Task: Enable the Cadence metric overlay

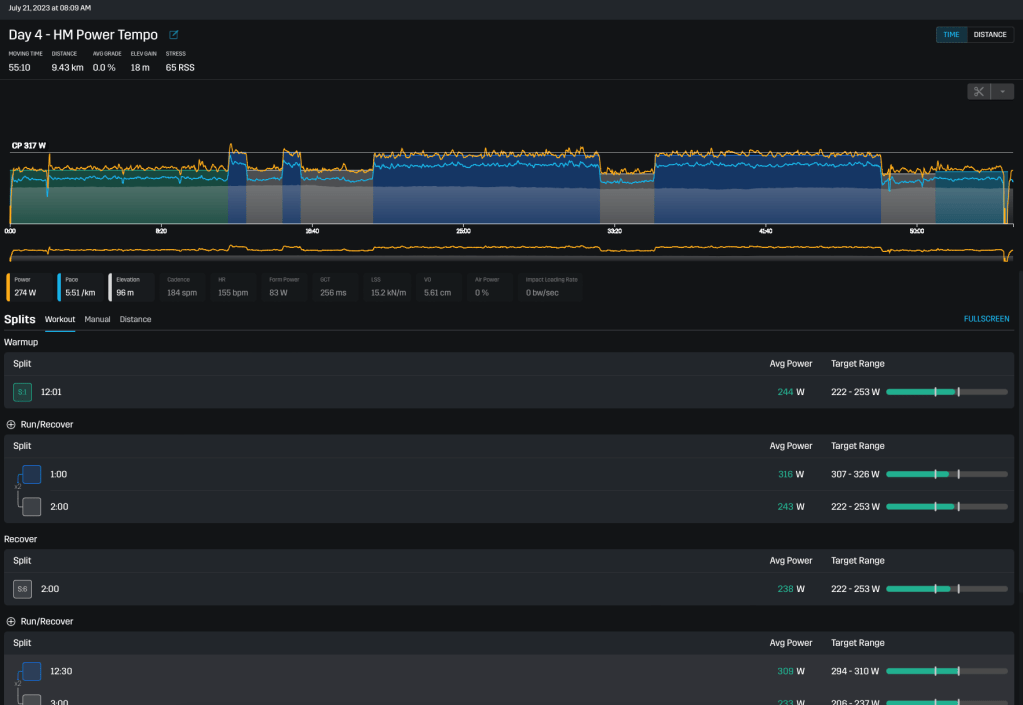Action: (181, 287)
